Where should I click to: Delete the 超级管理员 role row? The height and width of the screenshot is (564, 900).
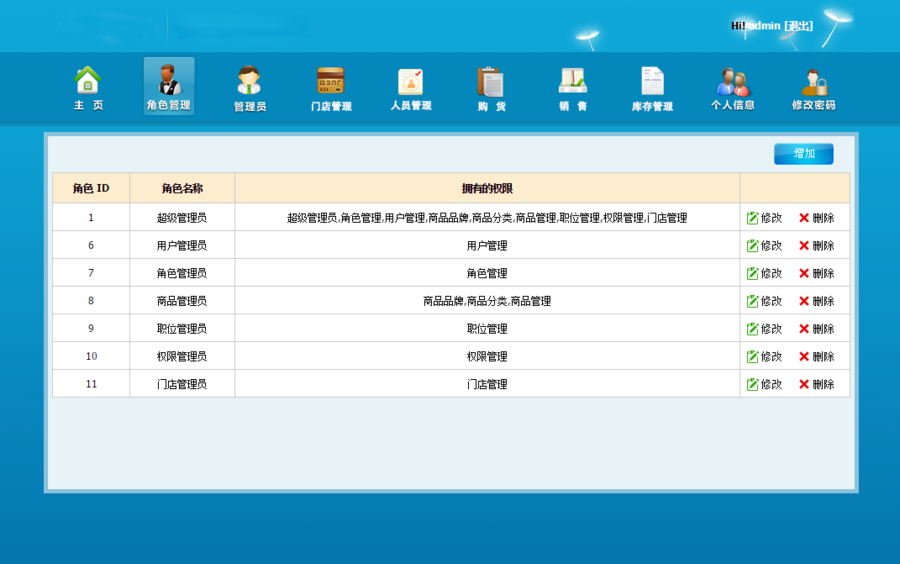[x=816, y=218]
